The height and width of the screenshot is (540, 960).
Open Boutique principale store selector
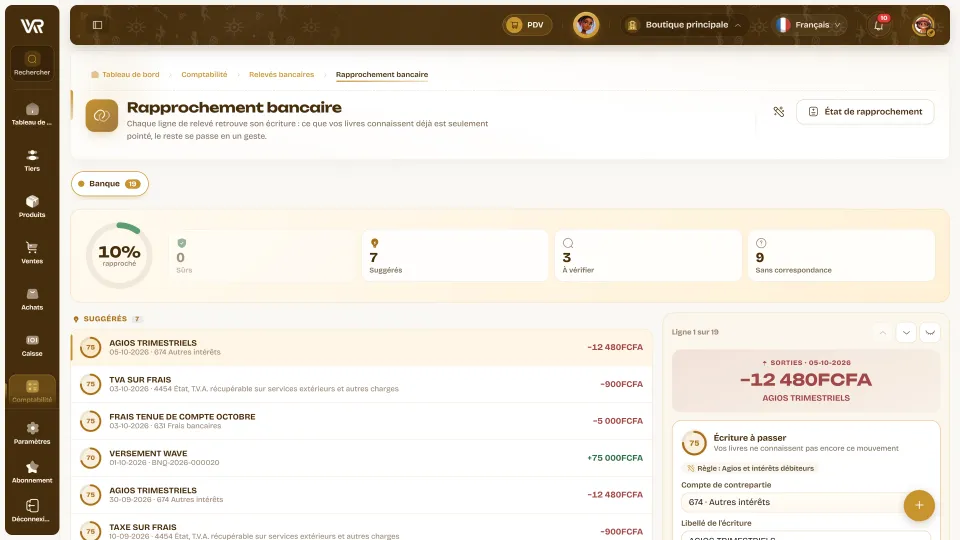coord(684,25)
